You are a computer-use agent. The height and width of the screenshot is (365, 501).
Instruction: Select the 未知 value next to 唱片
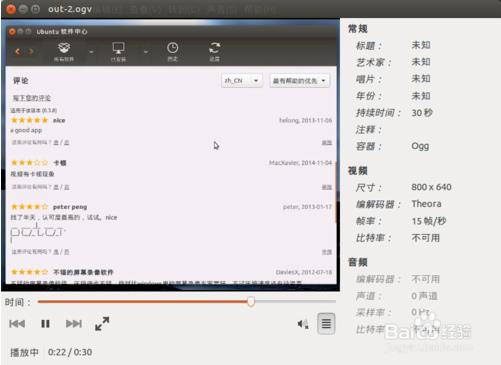point(421,79)
